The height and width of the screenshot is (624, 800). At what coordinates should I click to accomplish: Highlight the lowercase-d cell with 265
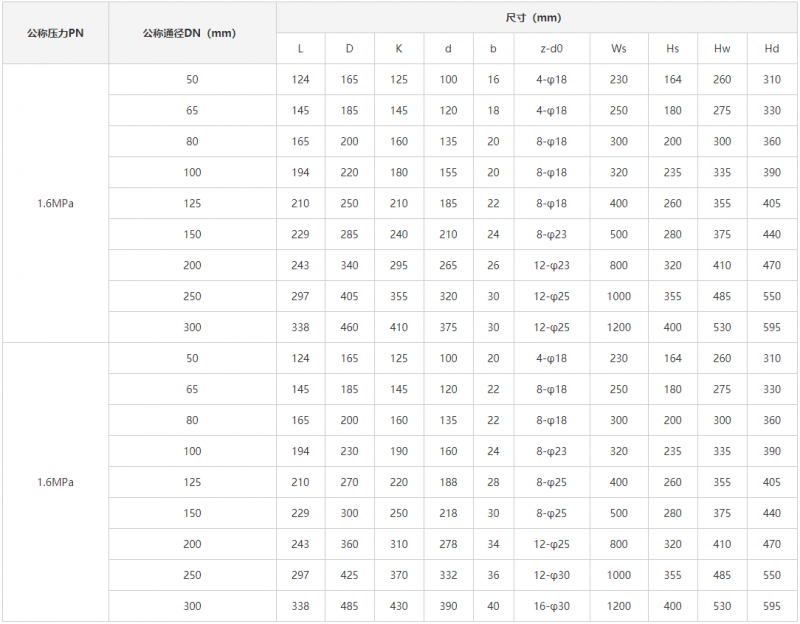448,265
